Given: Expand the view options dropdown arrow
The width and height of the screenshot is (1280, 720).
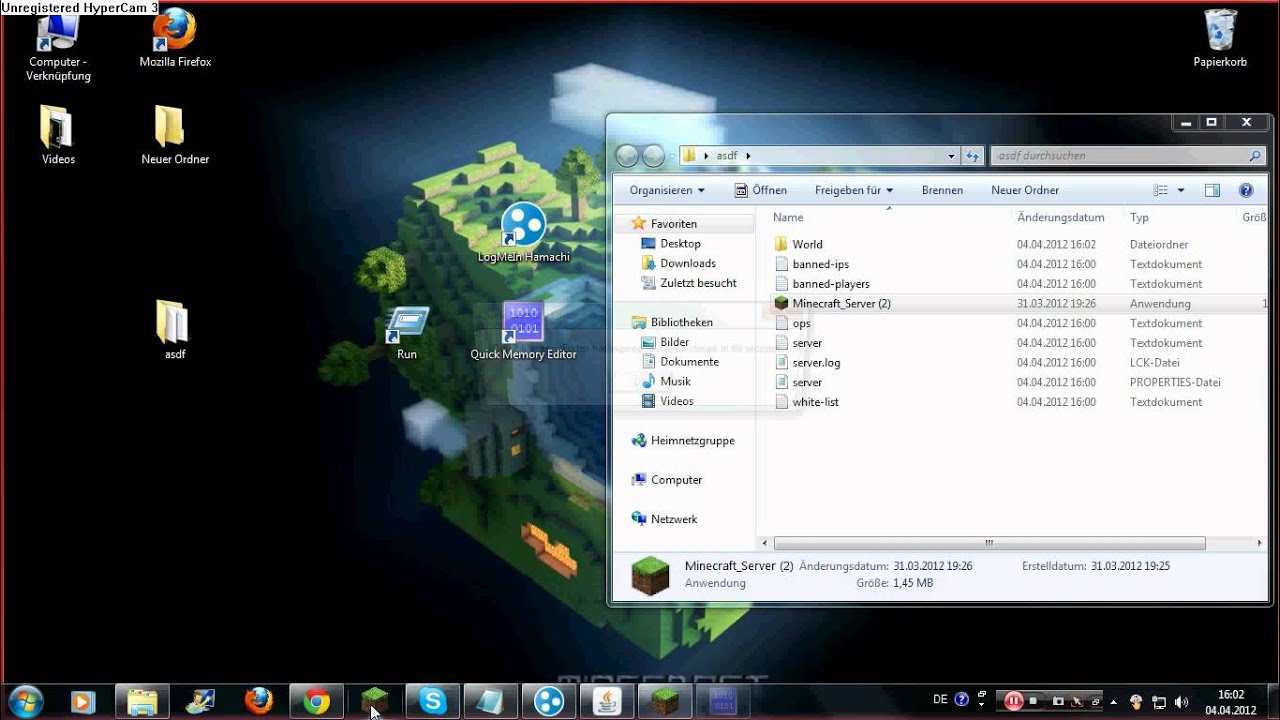Looking at the screenshot, I should click(1181, 190).
